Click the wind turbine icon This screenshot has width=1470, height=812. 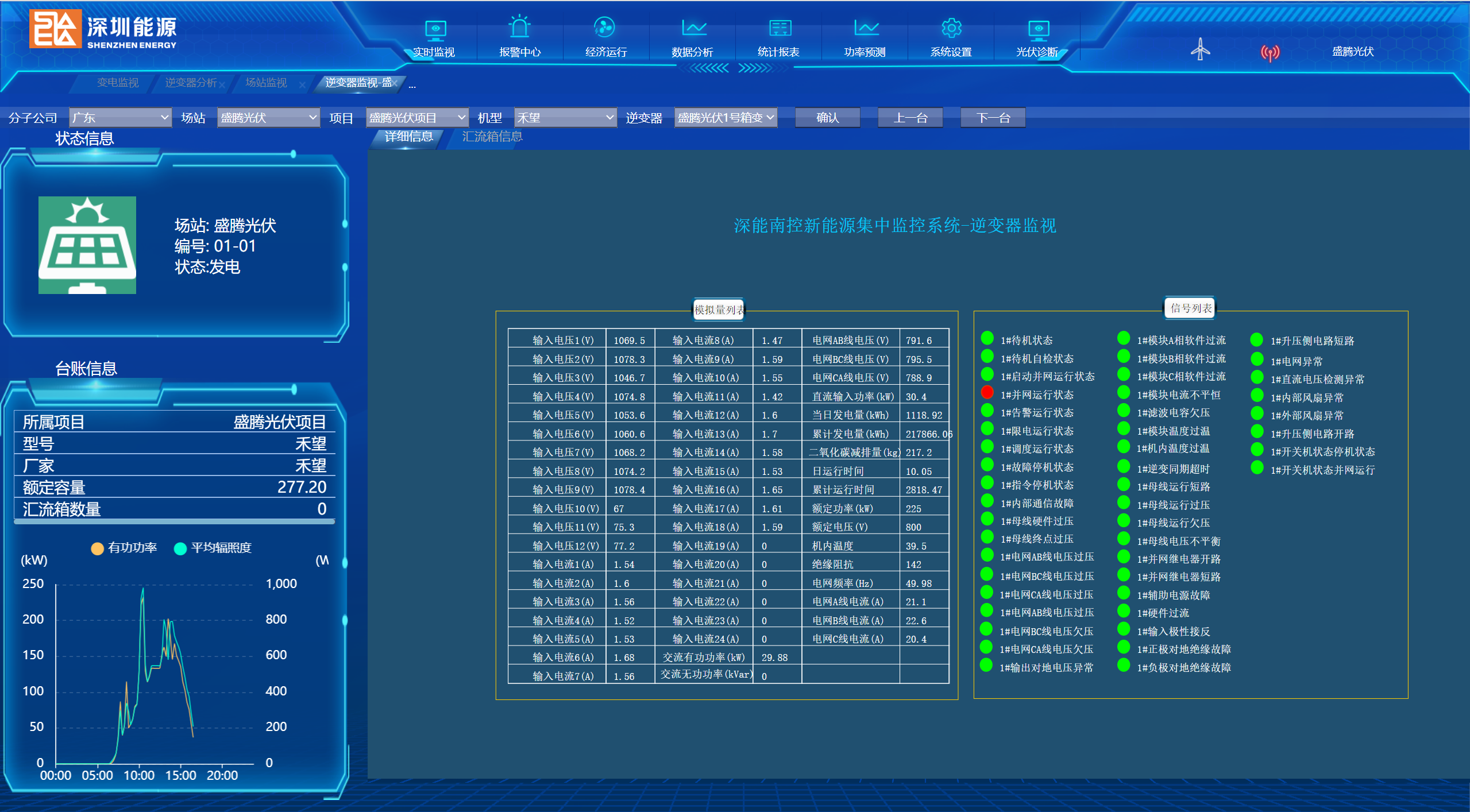pyautogui.click(x=1200, y=49)
